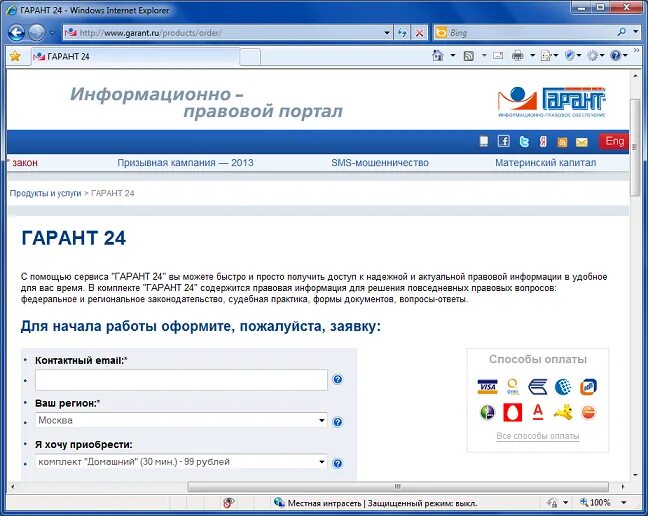This screenshot has width=648, height=516.
Task: Expand the feeds dropdown arrow
Action: (x=484, y=55)
